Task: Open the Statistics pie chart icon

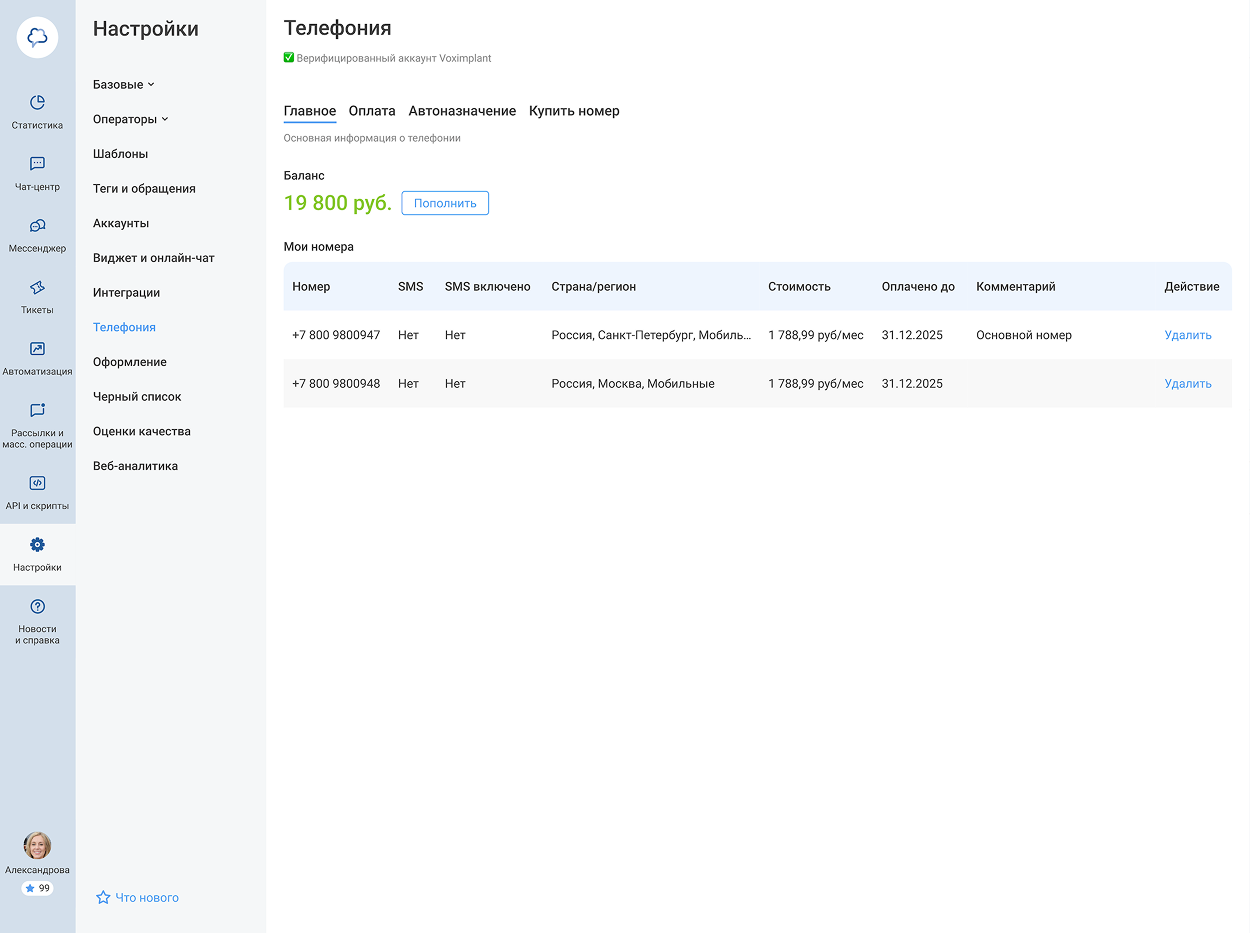Action: pos(37,103)
